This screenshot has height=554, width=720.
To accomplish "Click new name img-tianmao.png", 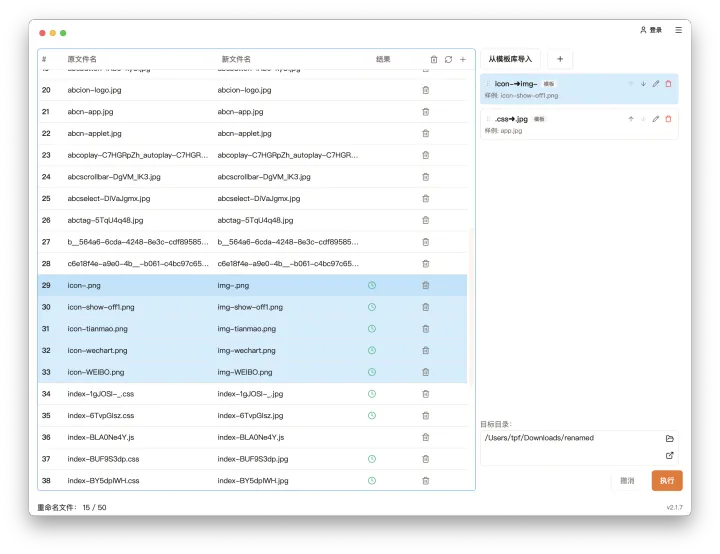I will (x=247, y=329).
